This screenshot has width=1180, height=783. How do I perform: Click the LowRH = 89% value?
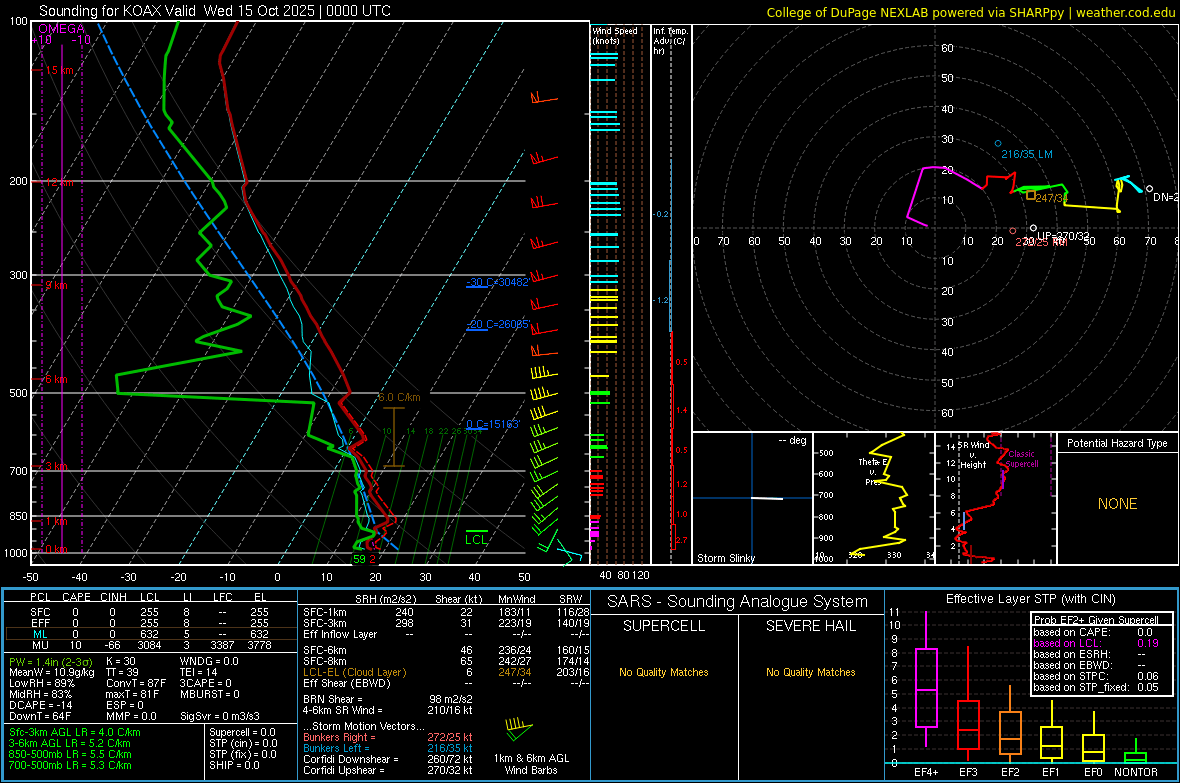[41, 684]
